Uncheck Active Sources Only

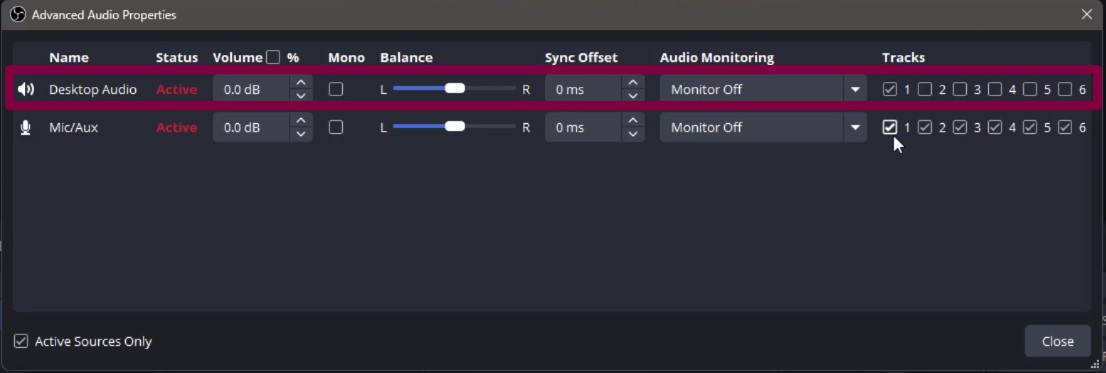click(x=21, y=341)
